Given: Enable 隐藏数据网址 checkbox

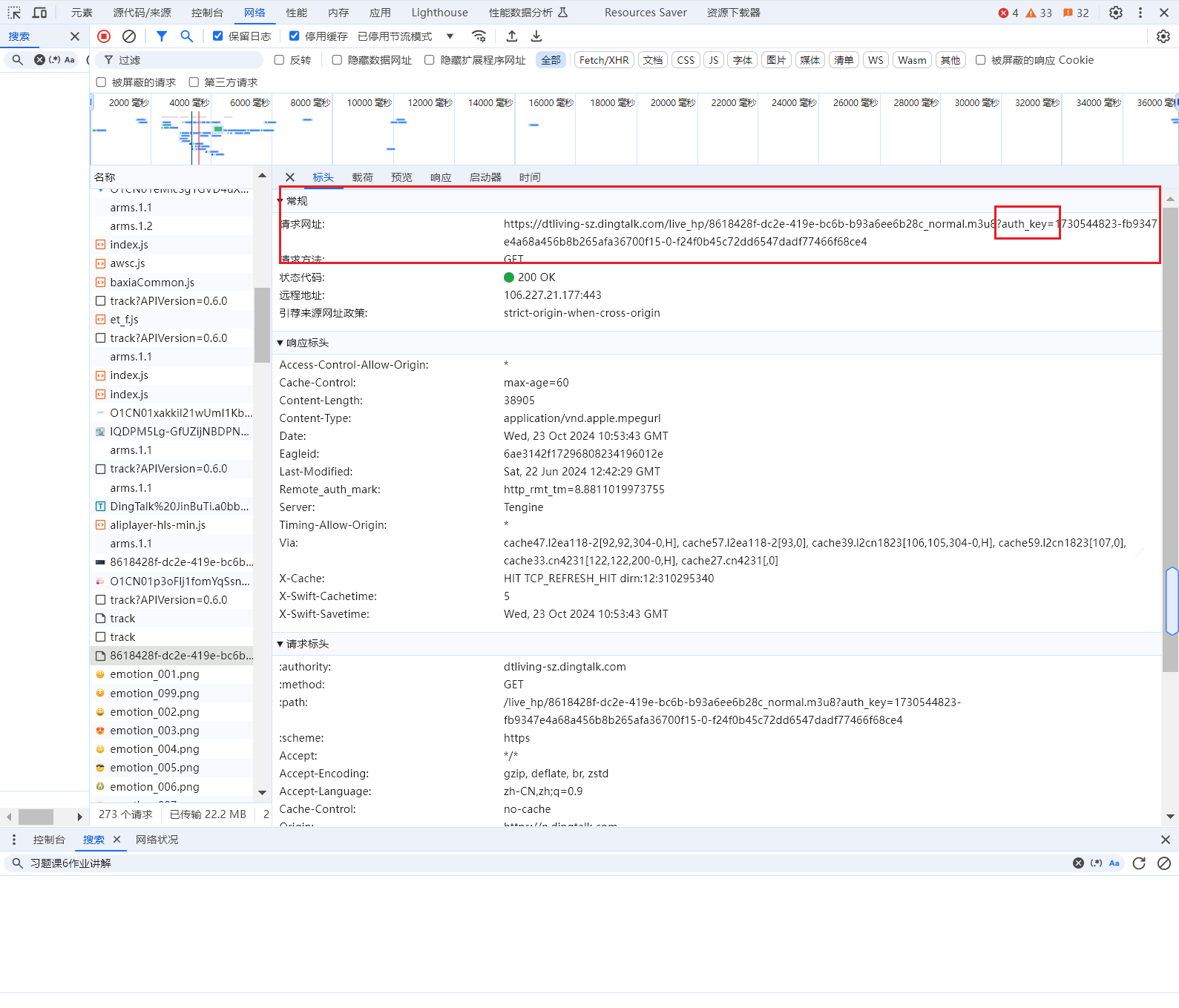Looking at the screenshot, I should 337,60.
